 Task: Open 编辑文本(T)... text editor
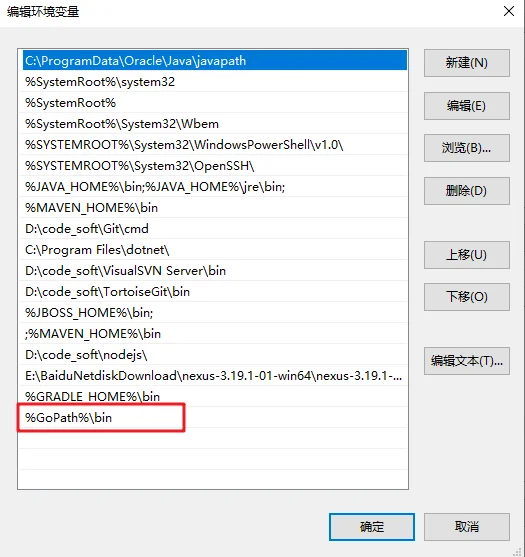(x=467, y=361)
